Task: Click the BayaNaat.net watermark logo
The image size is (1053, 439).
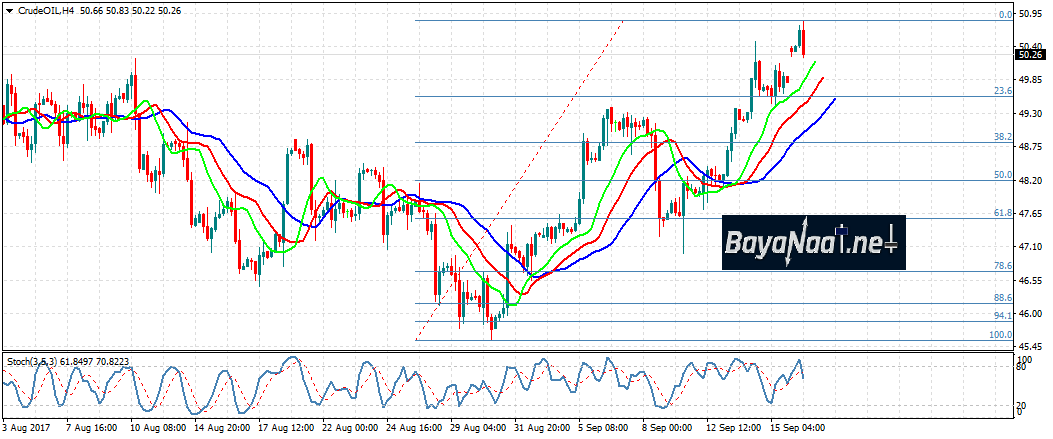Action: (813, 242)
